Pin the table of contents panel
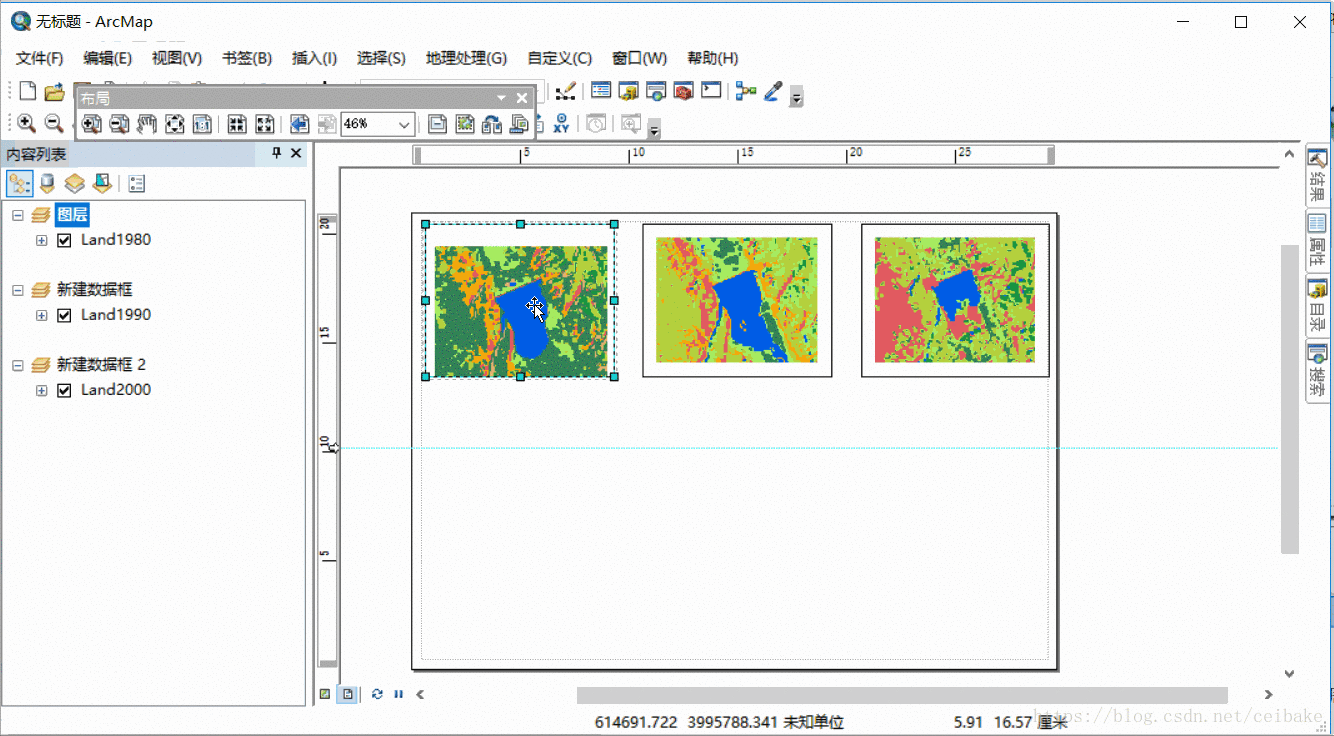 (277, 153)
